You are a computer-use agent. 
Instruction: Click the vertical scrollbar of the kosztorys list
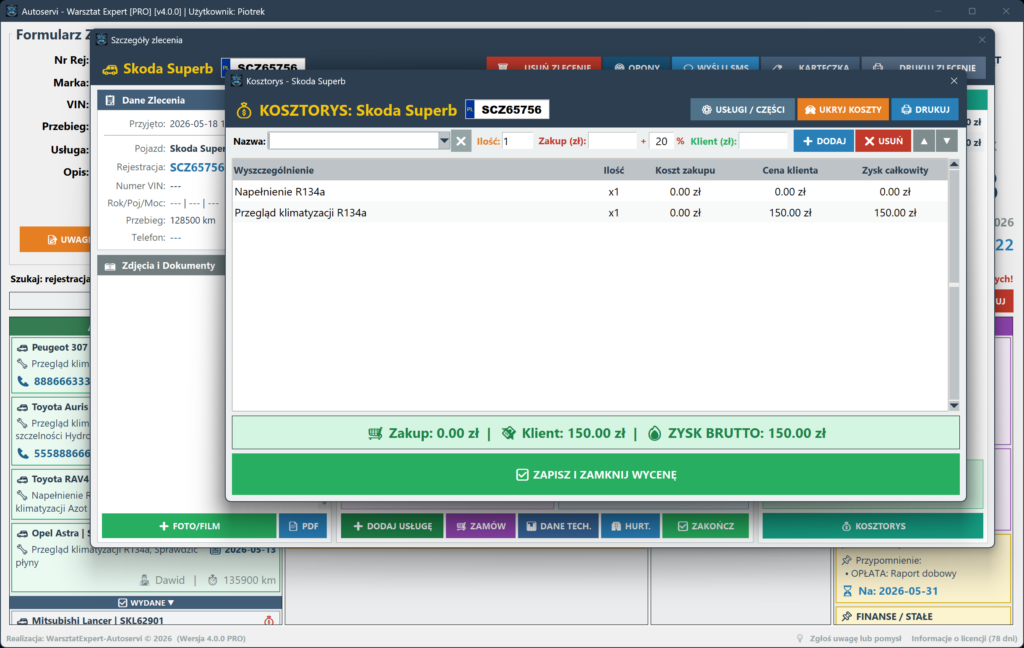953,284
